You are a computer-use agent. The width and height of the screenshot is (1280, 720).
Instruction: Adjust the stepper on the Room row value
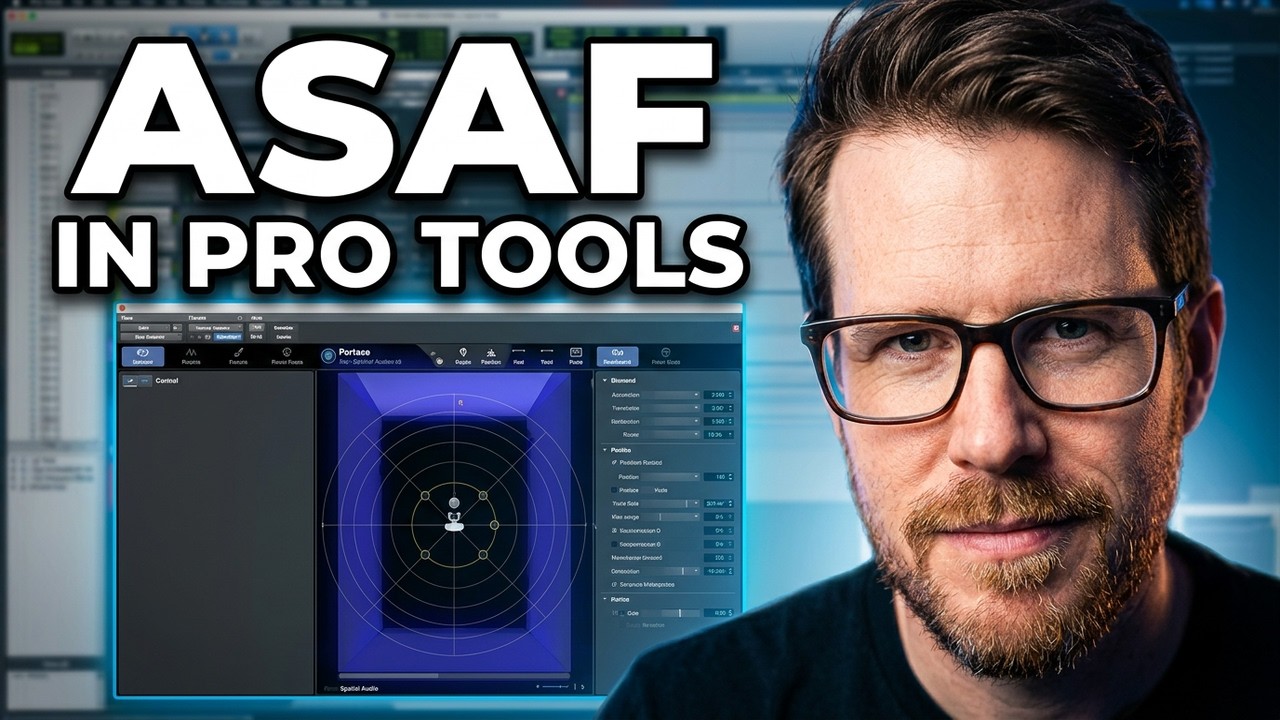pyautogui.click(x=730, y=435)
